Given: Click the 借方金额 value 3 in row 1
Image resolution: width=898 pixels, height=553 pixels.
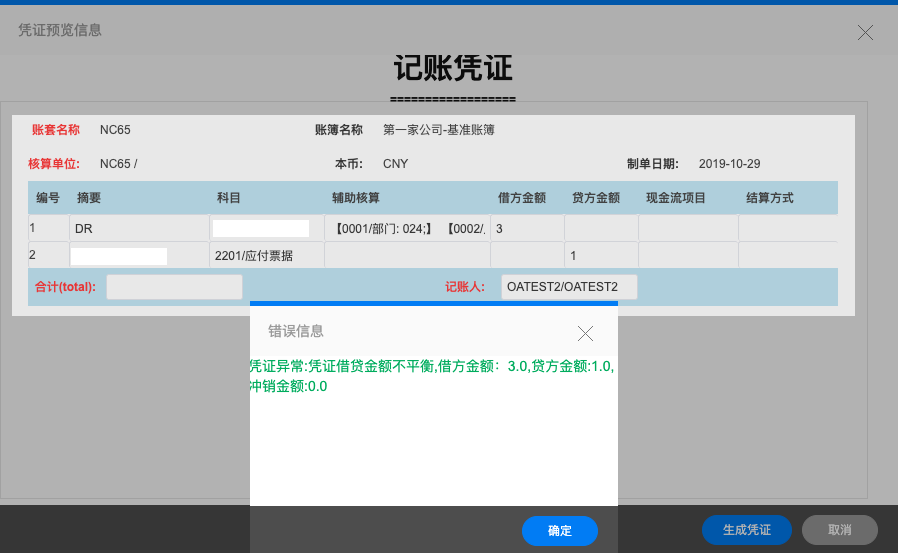Looking at the screenshot, I should point(527,228).
